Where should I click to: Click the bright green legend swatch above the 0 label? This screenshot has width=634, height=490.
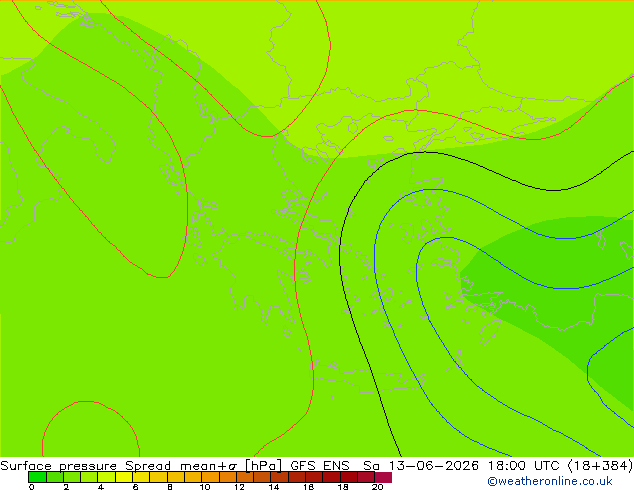[x=37, y=477]
